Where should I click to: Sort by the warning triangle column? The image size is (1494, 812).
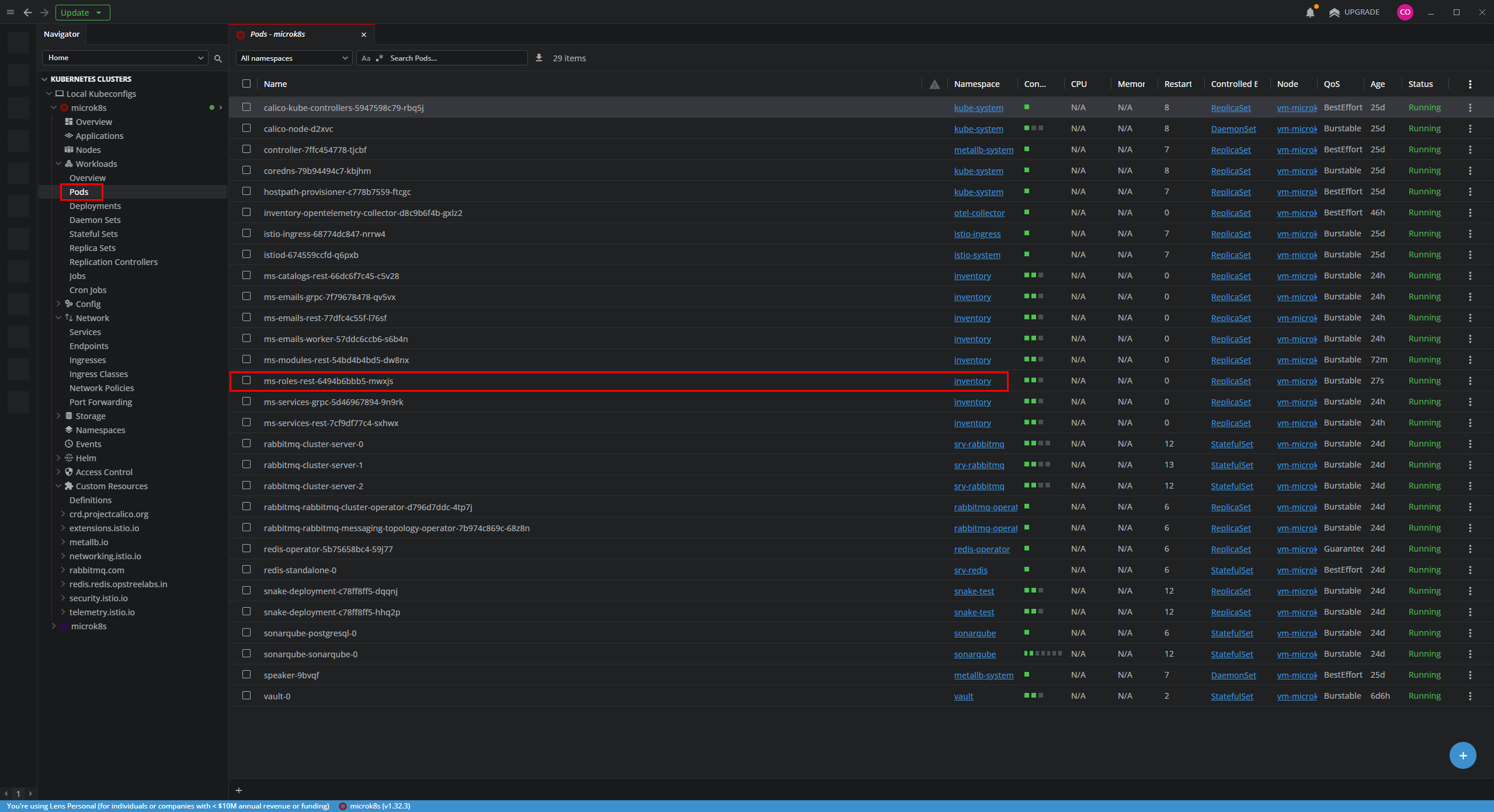tap(934, 84)
